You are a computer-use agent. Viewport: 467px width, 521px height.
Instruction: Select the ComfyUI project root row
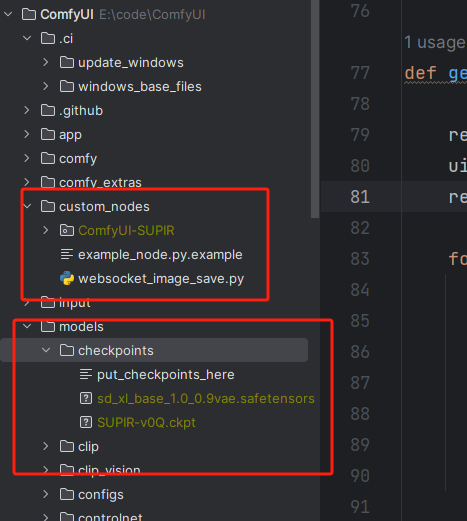tap(154, 14)
